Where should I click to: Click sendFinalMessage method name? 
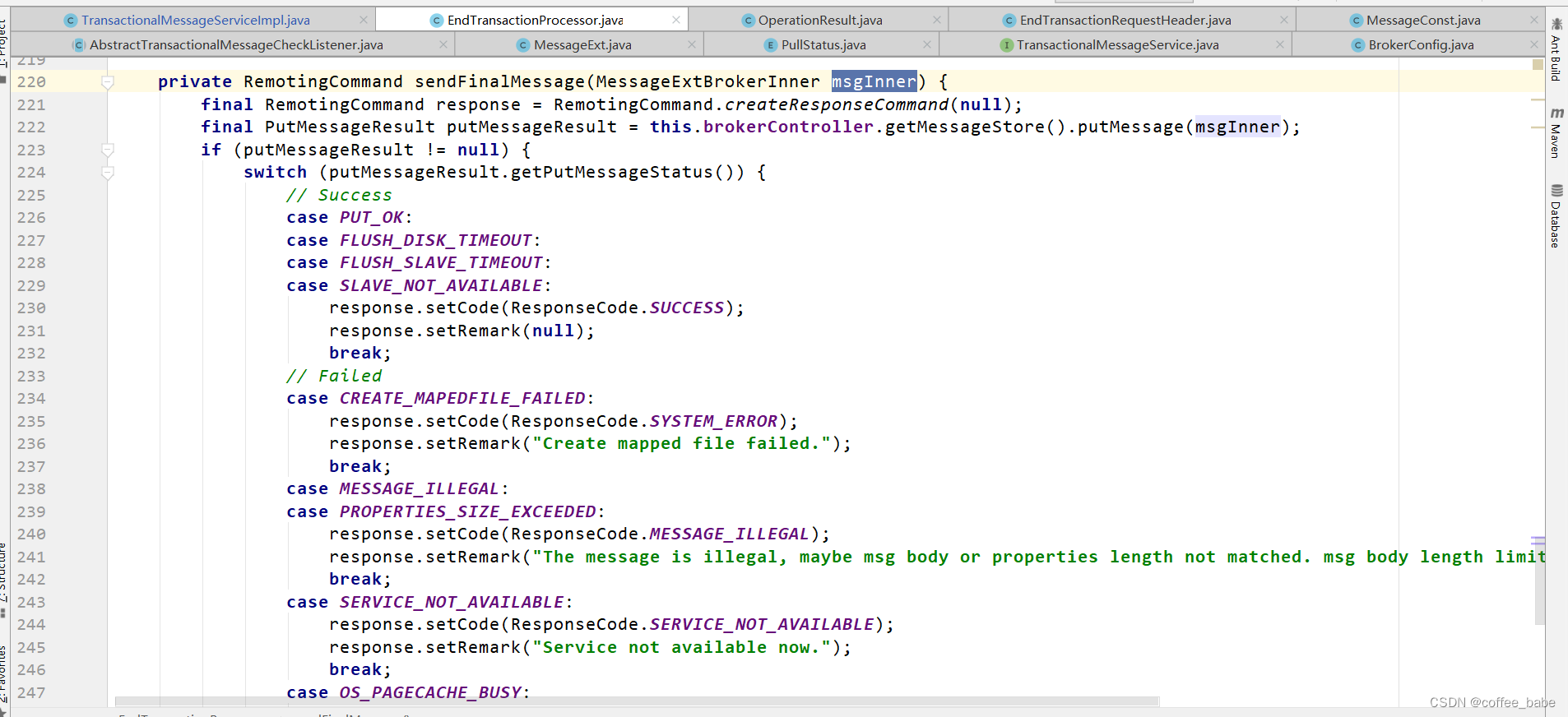tap(499, 81)
